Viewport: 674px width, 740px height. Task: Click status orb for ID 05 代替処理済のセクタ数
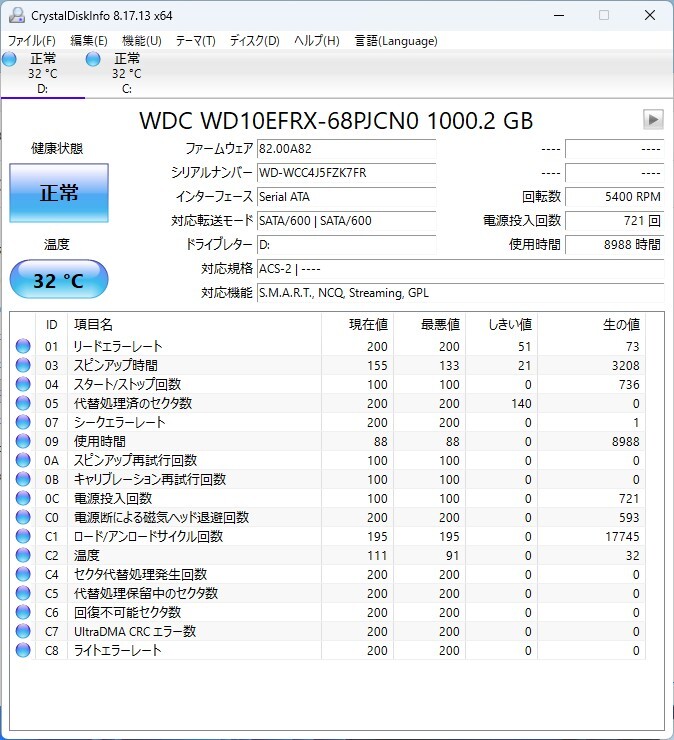(23, 403)
